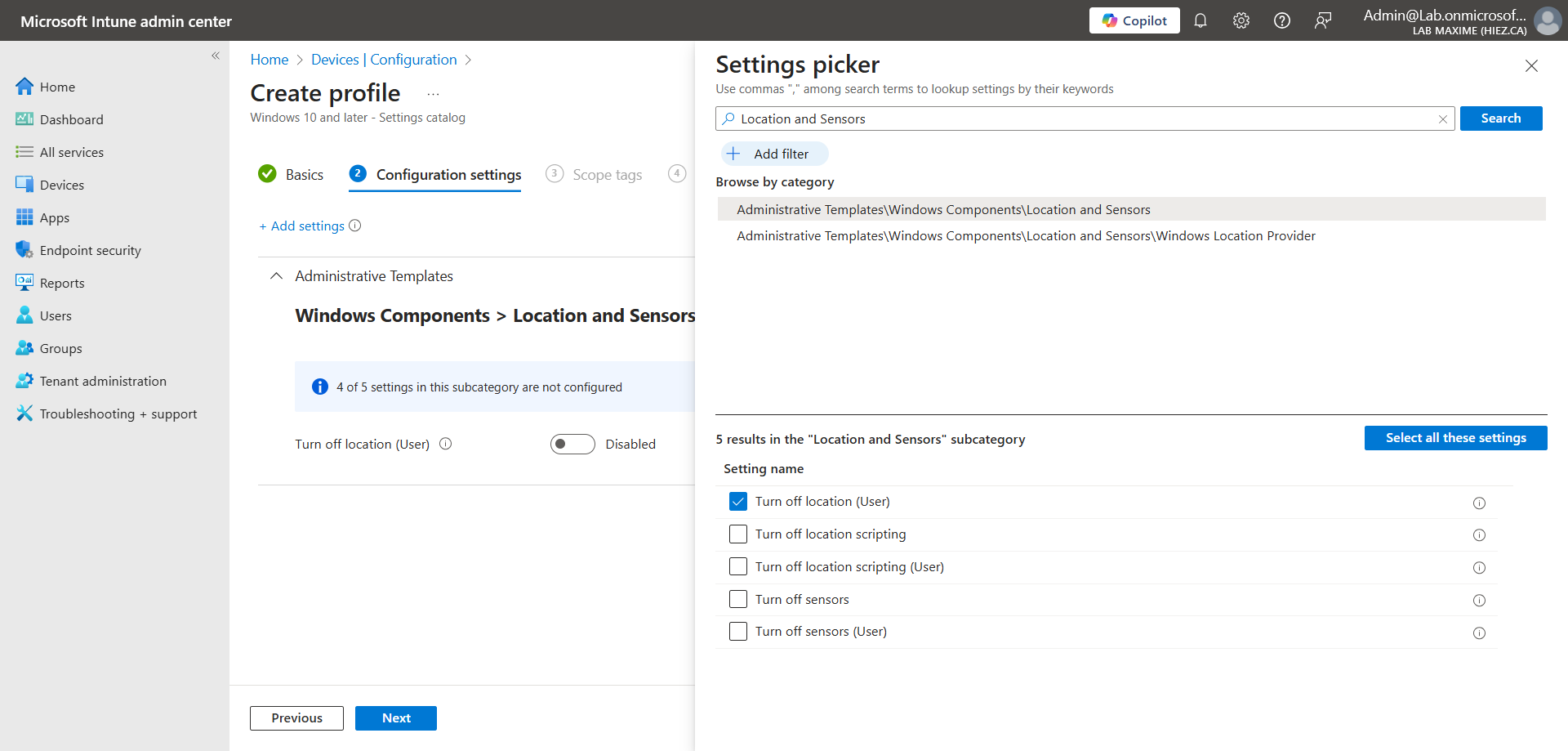Viewport: 1568px width, 751px height.
Task: Uncheck Turn off location (User) checkbox
Action: (x=737, y=502)
